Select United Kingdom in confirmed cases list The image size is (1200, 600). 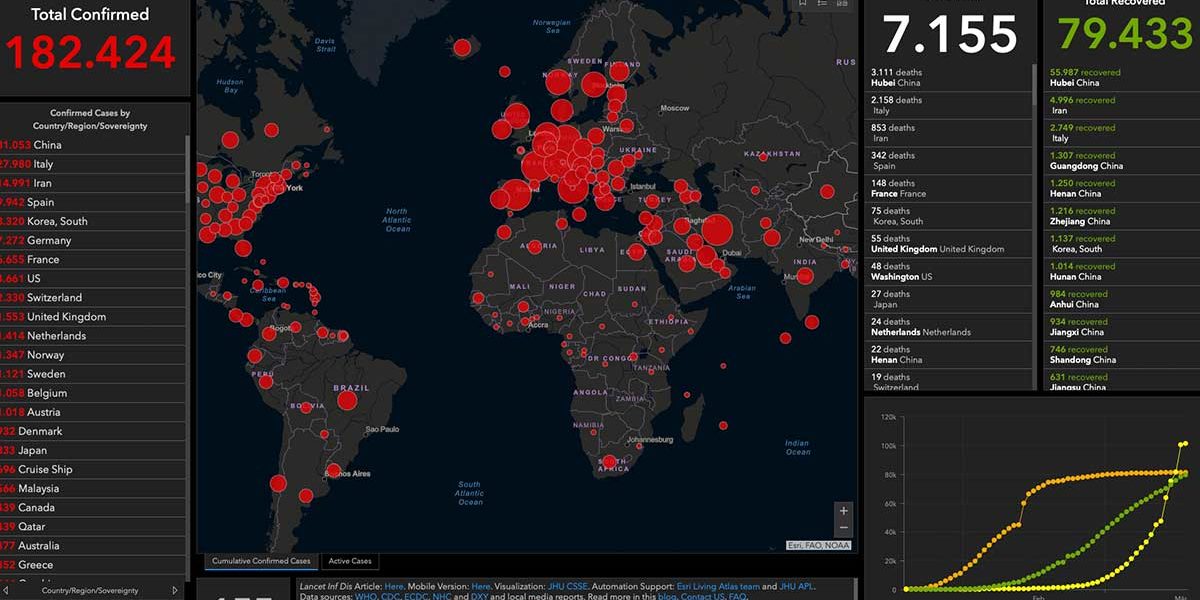point(93,316)
